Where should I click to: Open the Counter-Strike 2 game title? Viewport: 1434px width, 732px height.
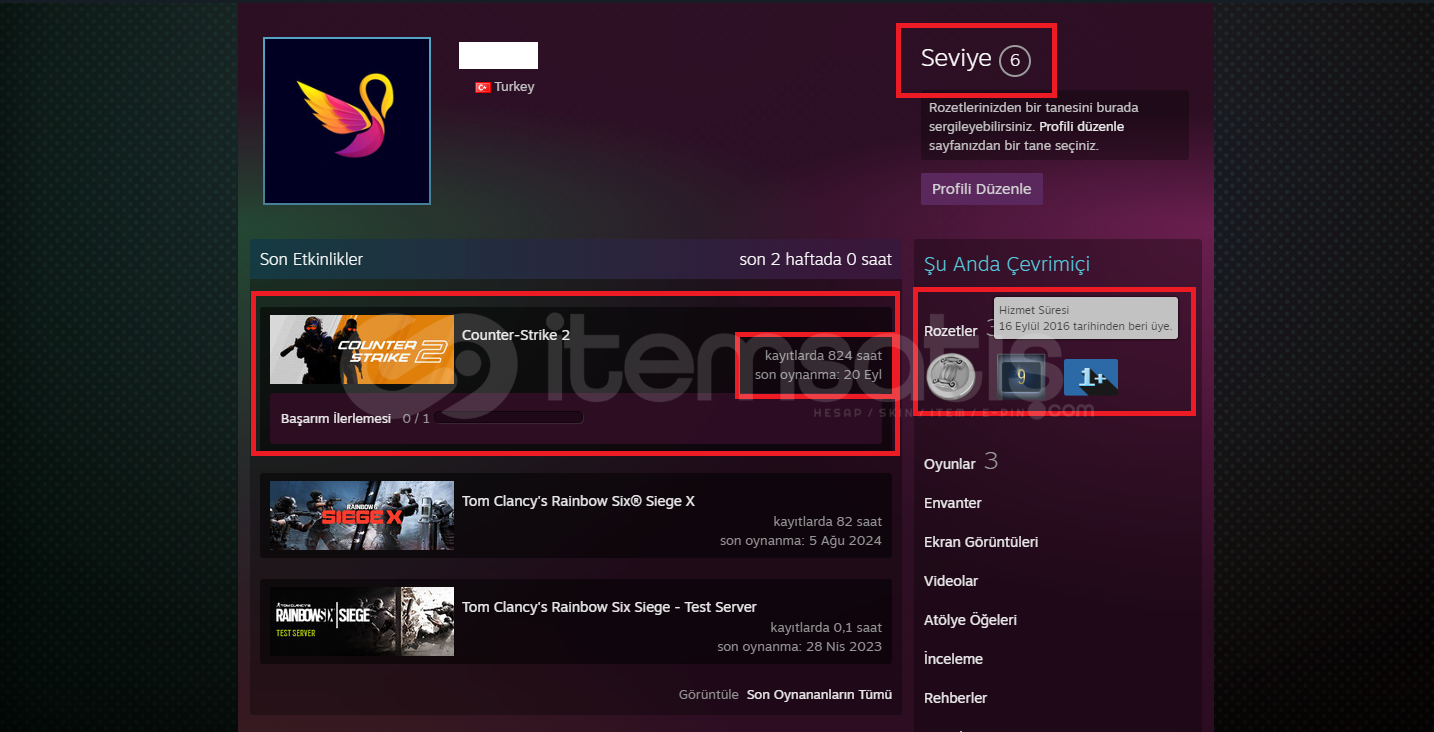pos(516,335)
